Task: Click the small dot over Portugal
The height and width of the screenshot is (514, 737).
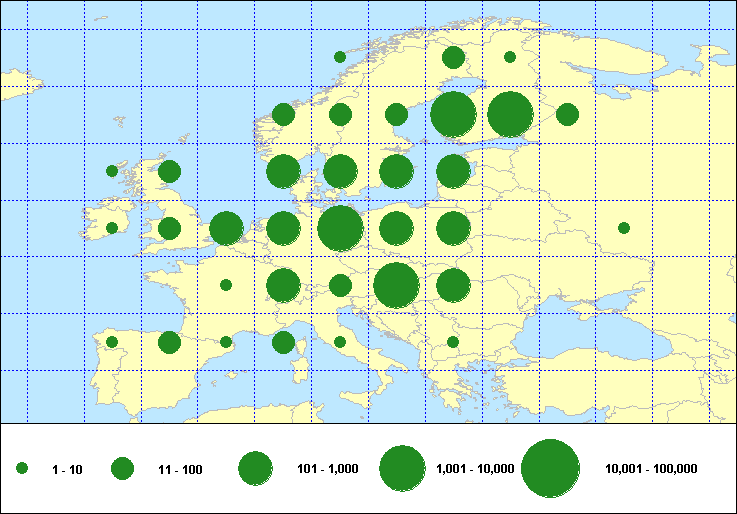Action: [112, 342]
